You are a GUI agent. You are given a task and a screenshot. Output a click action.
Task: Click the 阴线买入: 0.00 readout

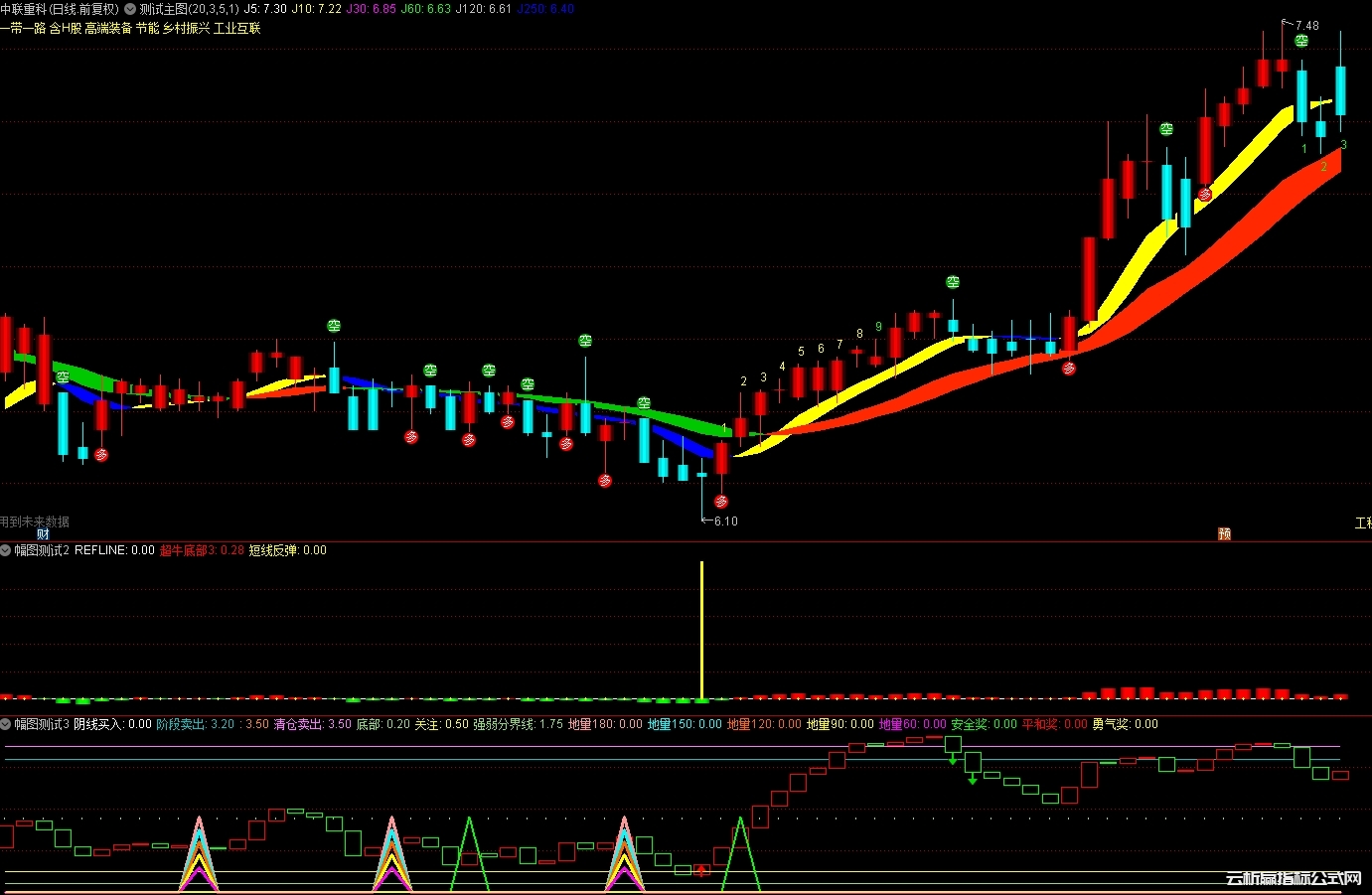pyautogui.click(x=113, y=724)
